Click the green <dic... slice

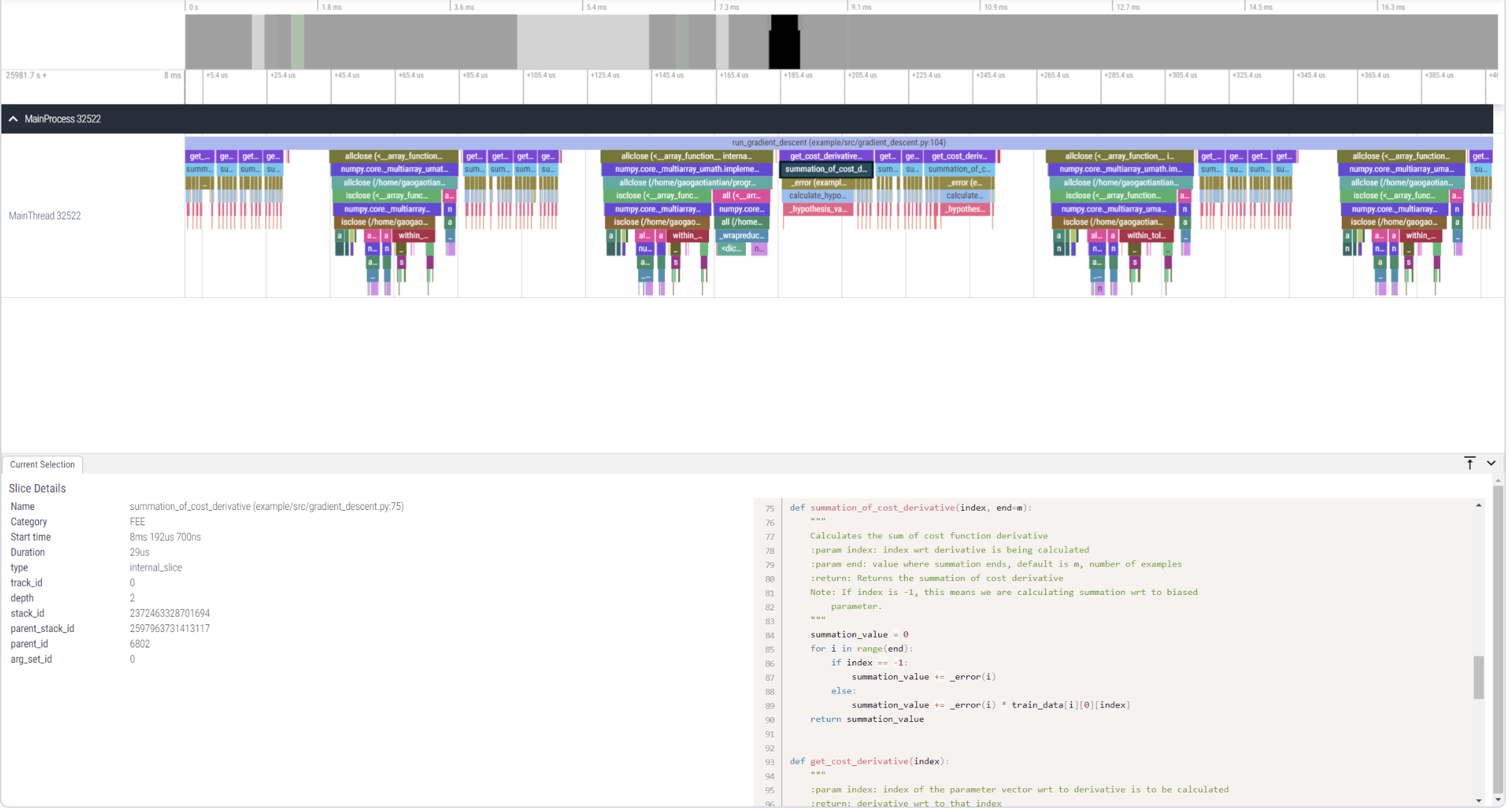(731, 249)
